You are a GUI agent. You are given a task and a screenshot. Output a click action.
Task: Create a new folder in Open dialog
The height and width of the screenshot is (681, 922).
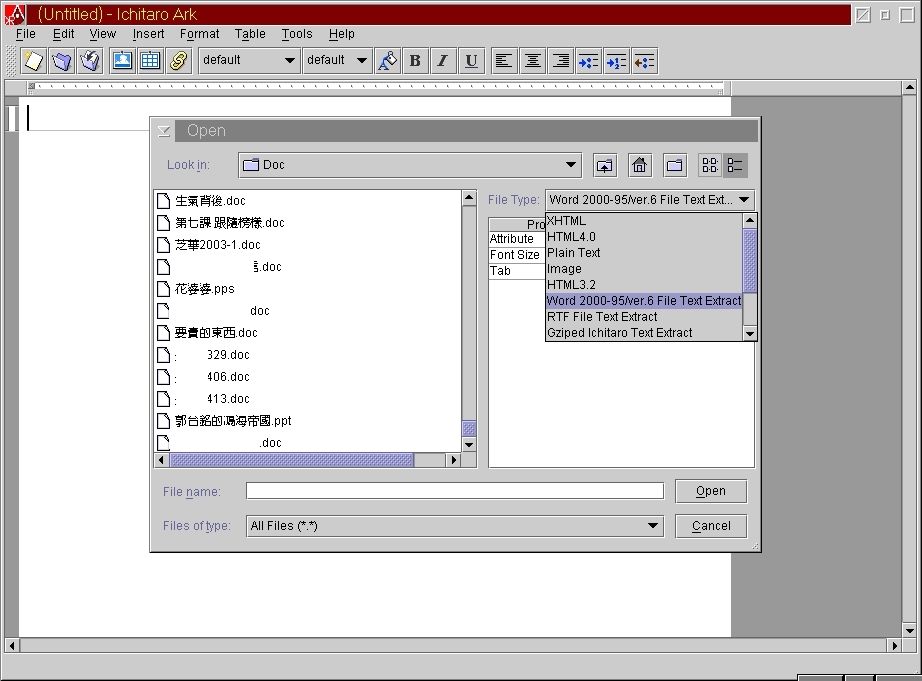[675, 165]
